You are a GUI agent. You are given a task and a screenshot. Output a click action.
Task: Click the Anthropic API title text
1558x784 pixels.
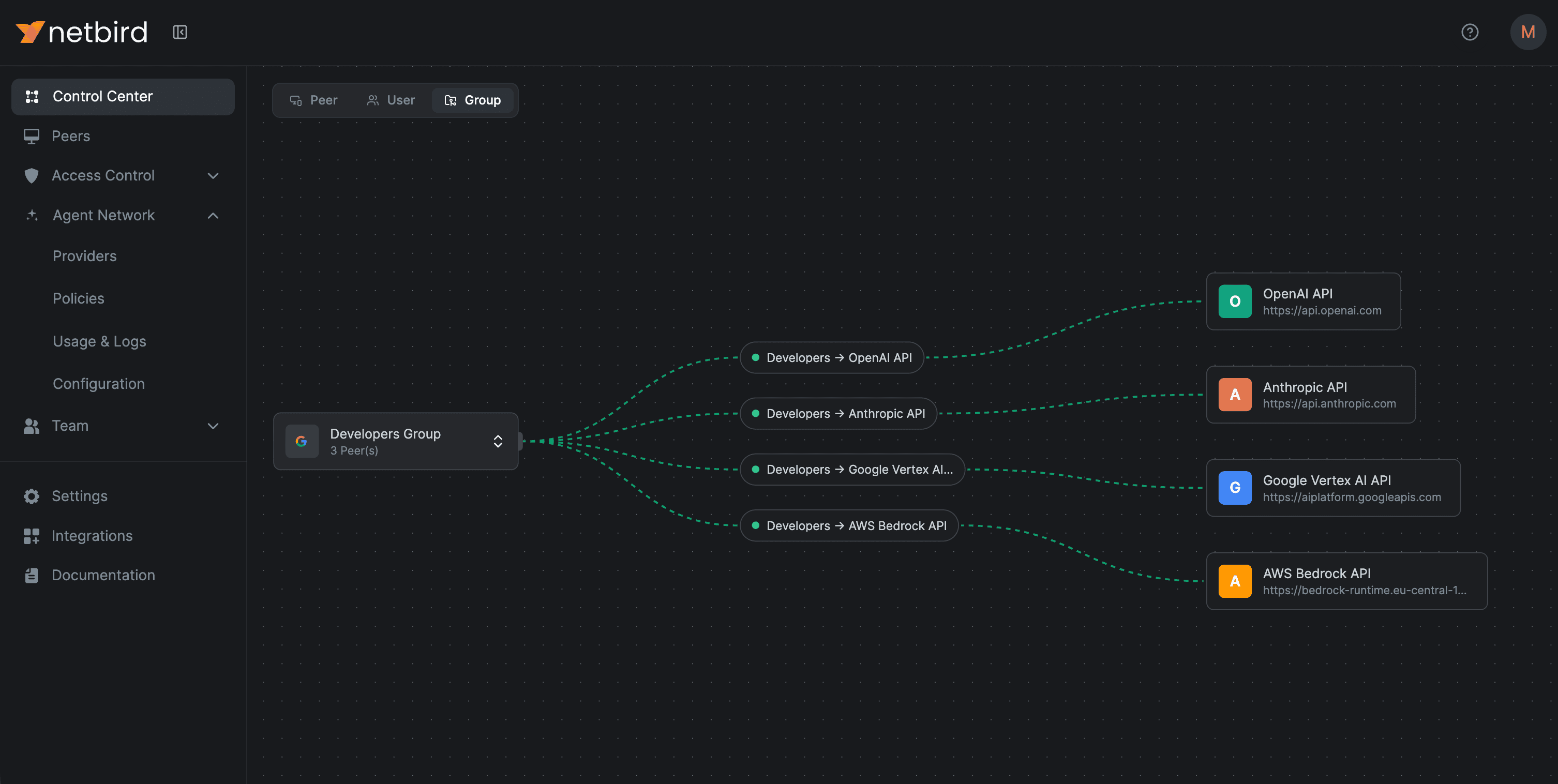click(x=1305, y=387)
